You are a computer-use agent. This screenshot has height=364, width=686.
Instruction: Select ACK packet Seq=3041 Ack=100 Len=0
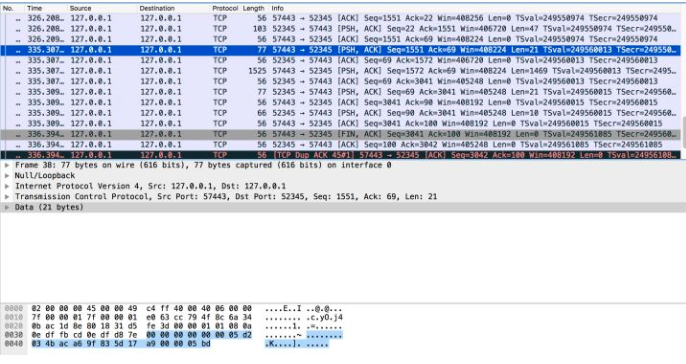(x=341, y=123)
